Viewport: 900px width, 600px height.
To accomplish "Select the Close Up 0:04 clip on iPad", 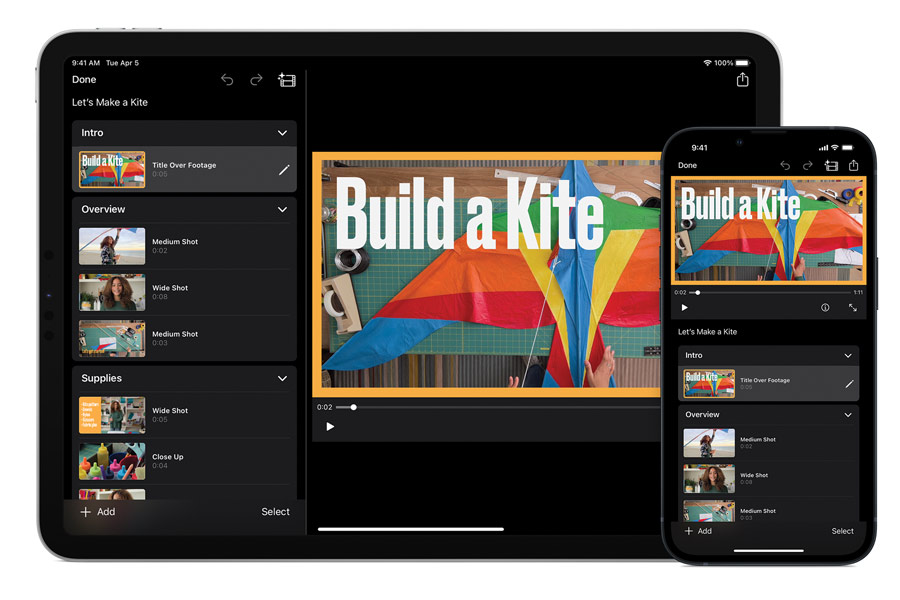I will coord(184,461).
